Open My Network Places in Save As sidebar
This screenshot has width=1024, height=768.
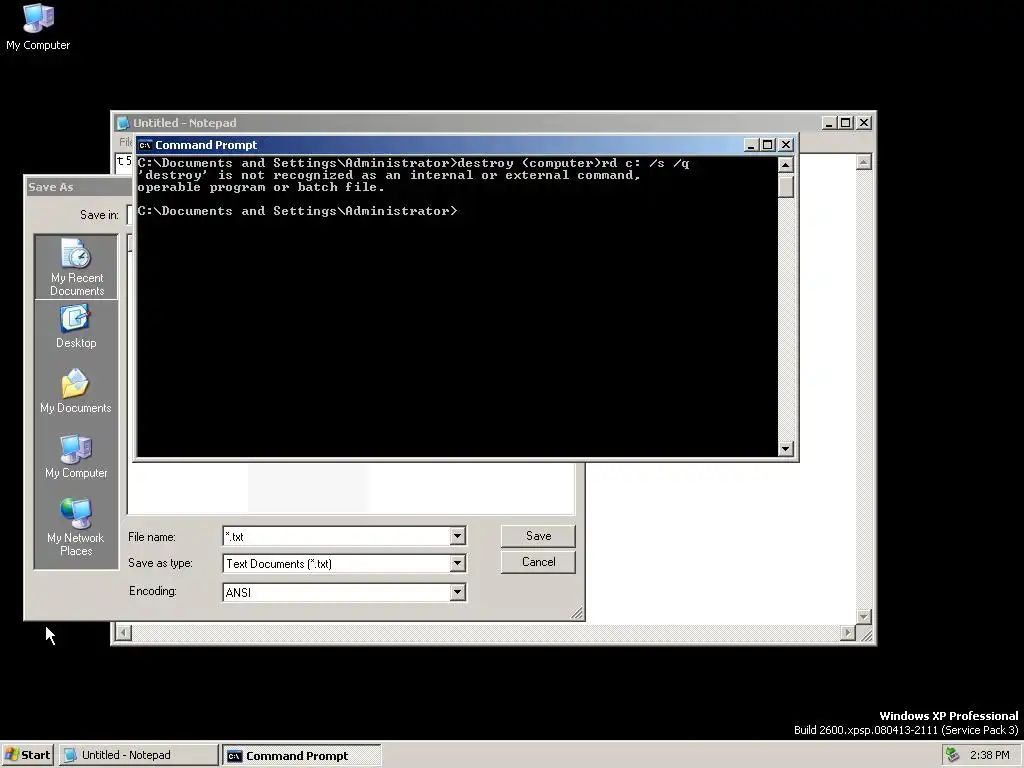[x=76, y=527]
